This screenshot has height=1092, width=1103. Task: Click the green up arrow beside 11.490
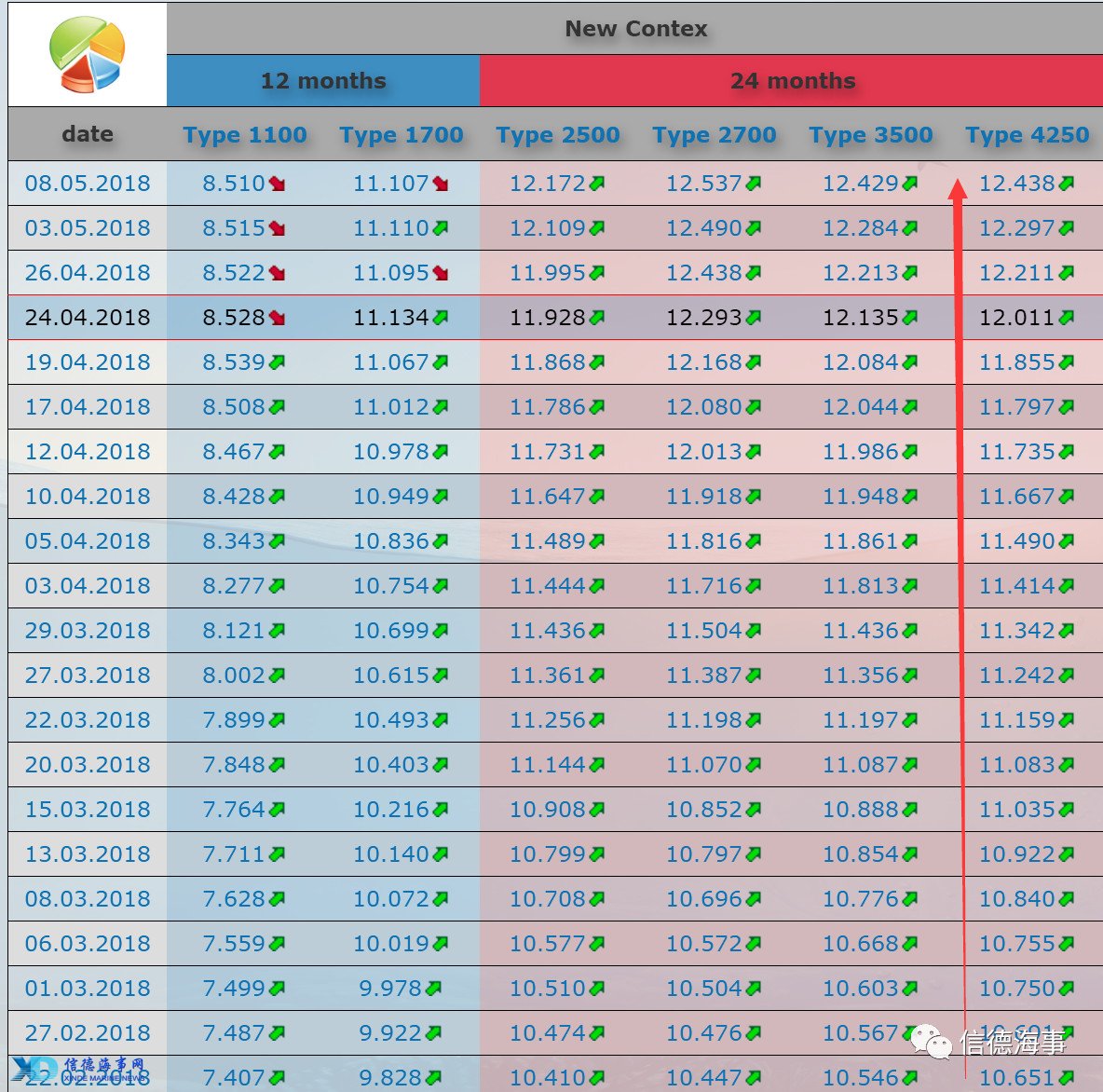coord(1067,541)
